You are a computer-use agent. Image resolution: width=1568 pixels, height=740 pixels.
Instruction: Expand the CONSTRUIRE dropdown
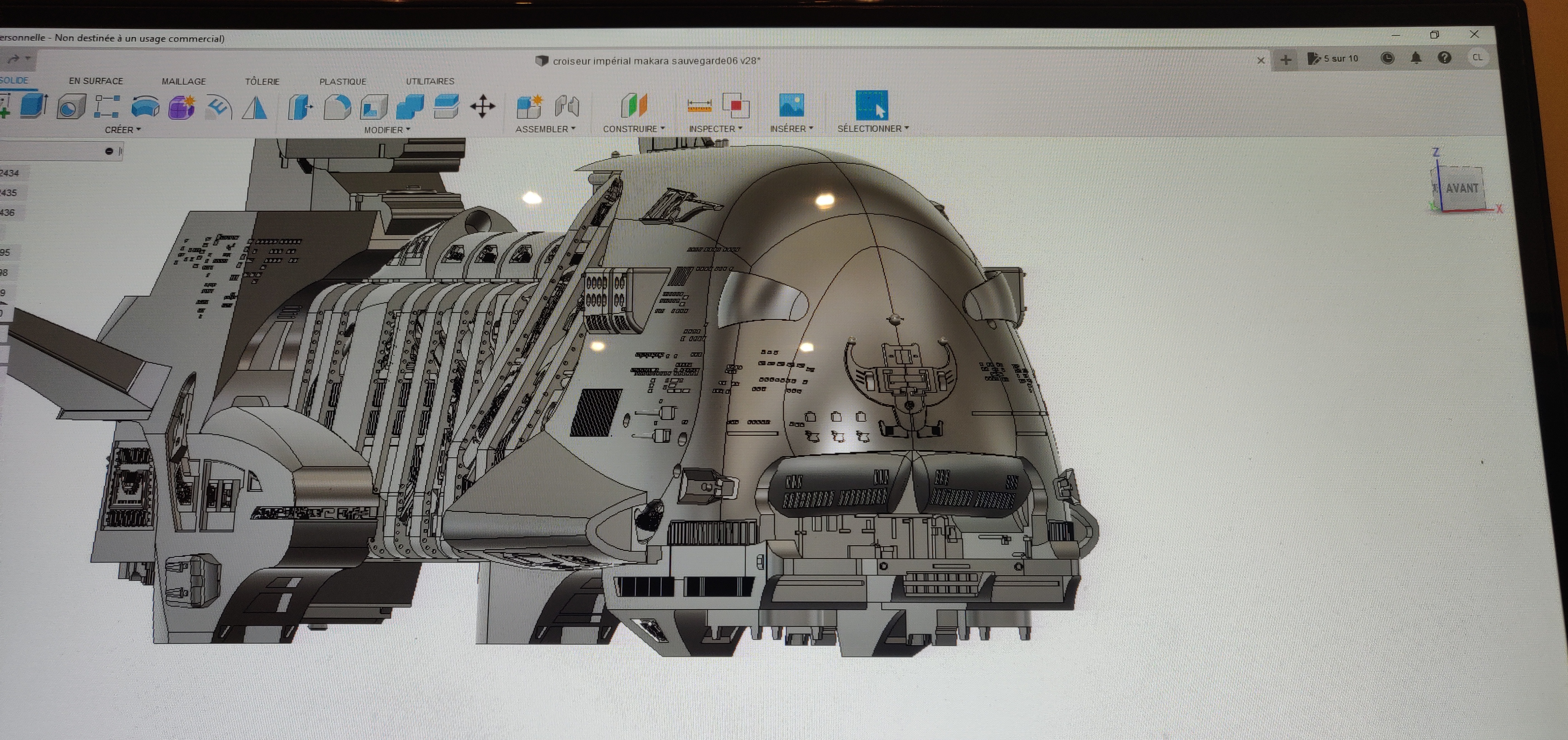pos(633,129)
